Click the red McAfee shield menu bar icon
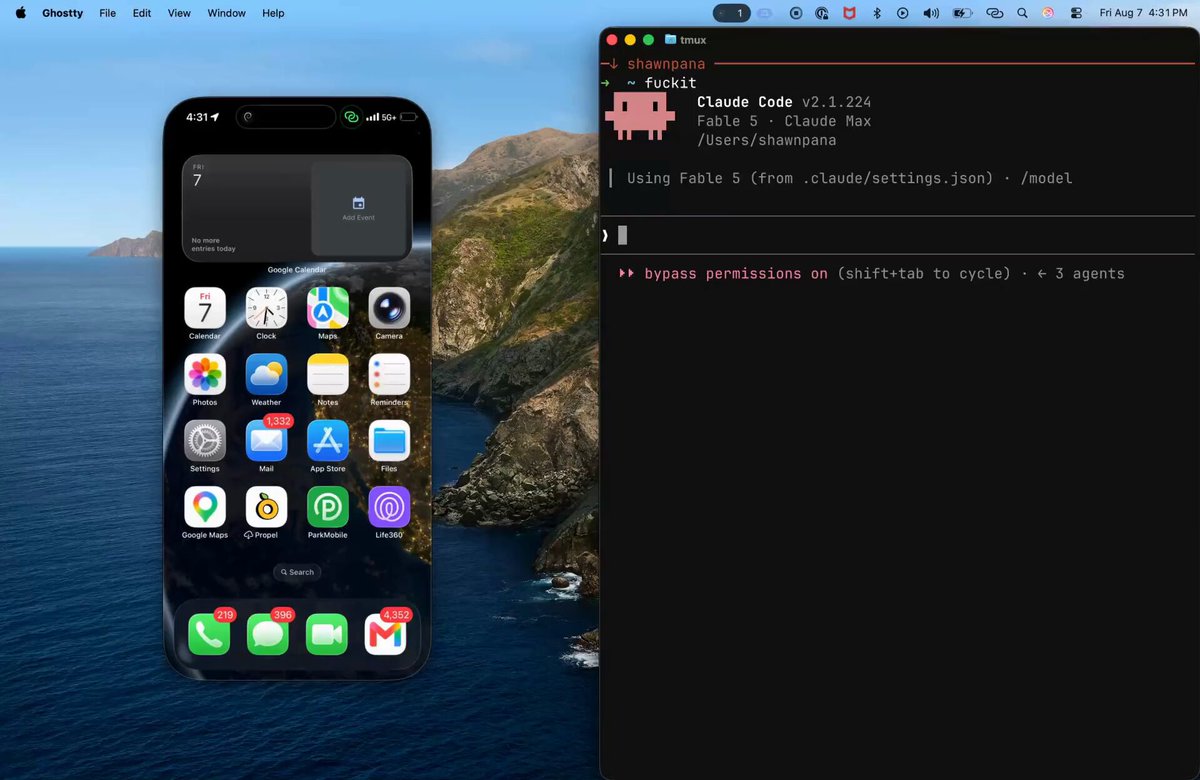This screenshot has width=1200, height=780. click(849, 13)
